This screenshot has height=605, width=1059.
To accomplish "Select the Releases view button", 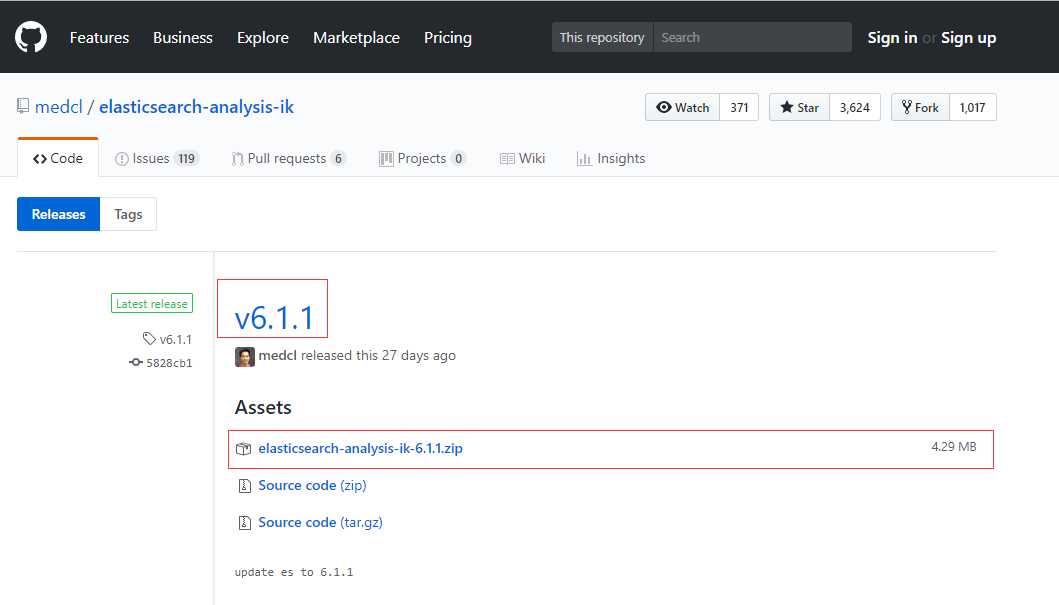I will point(59,214).
